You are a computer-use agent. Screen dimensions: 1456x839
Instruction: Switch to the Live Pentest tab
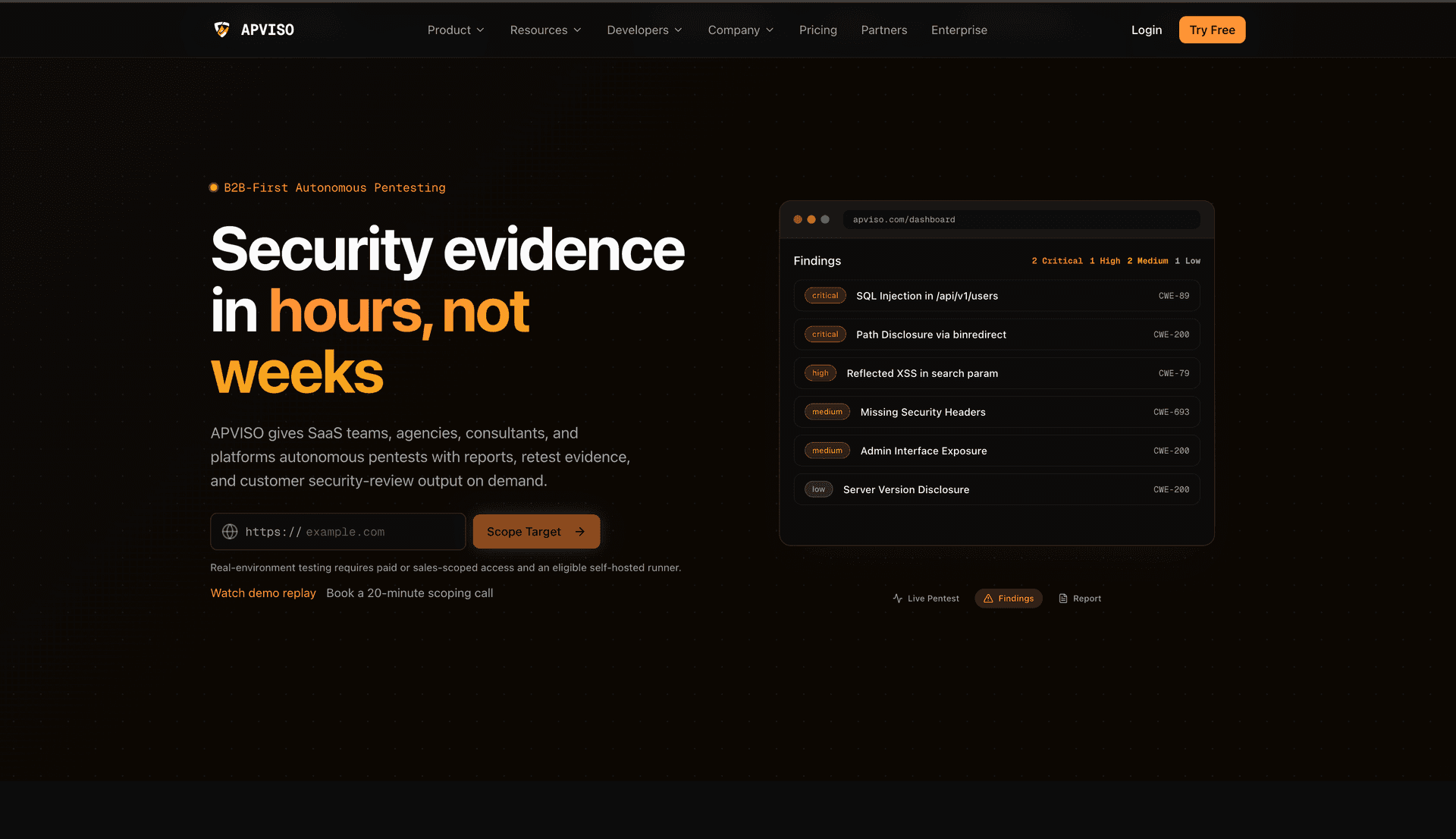926,599
